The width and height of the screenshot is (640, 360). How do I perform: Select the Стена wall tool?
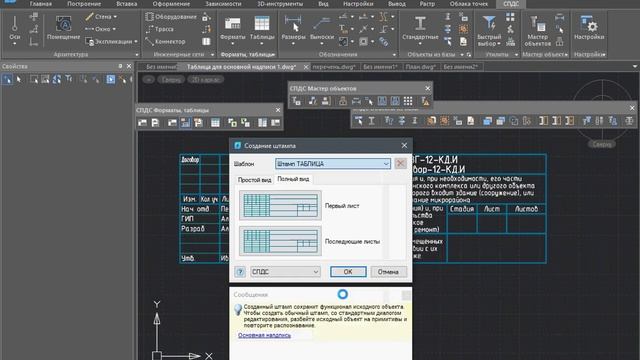coord(99,17)
